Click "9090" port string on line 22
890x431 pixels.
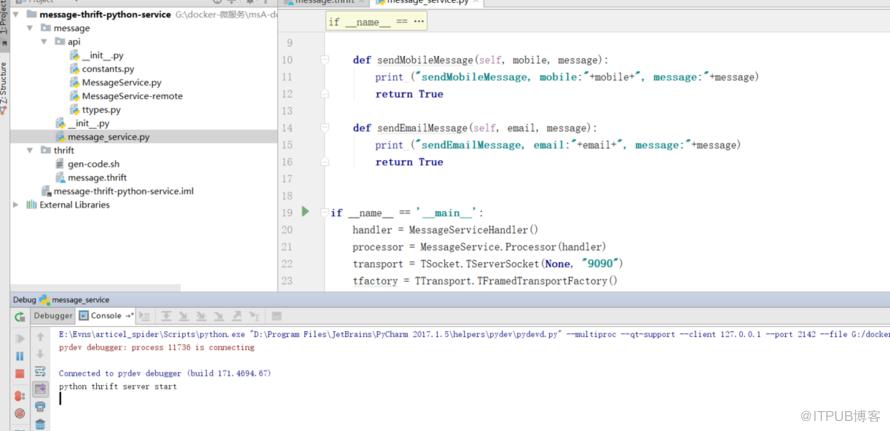pyautogui.click(x=602, y=264)
